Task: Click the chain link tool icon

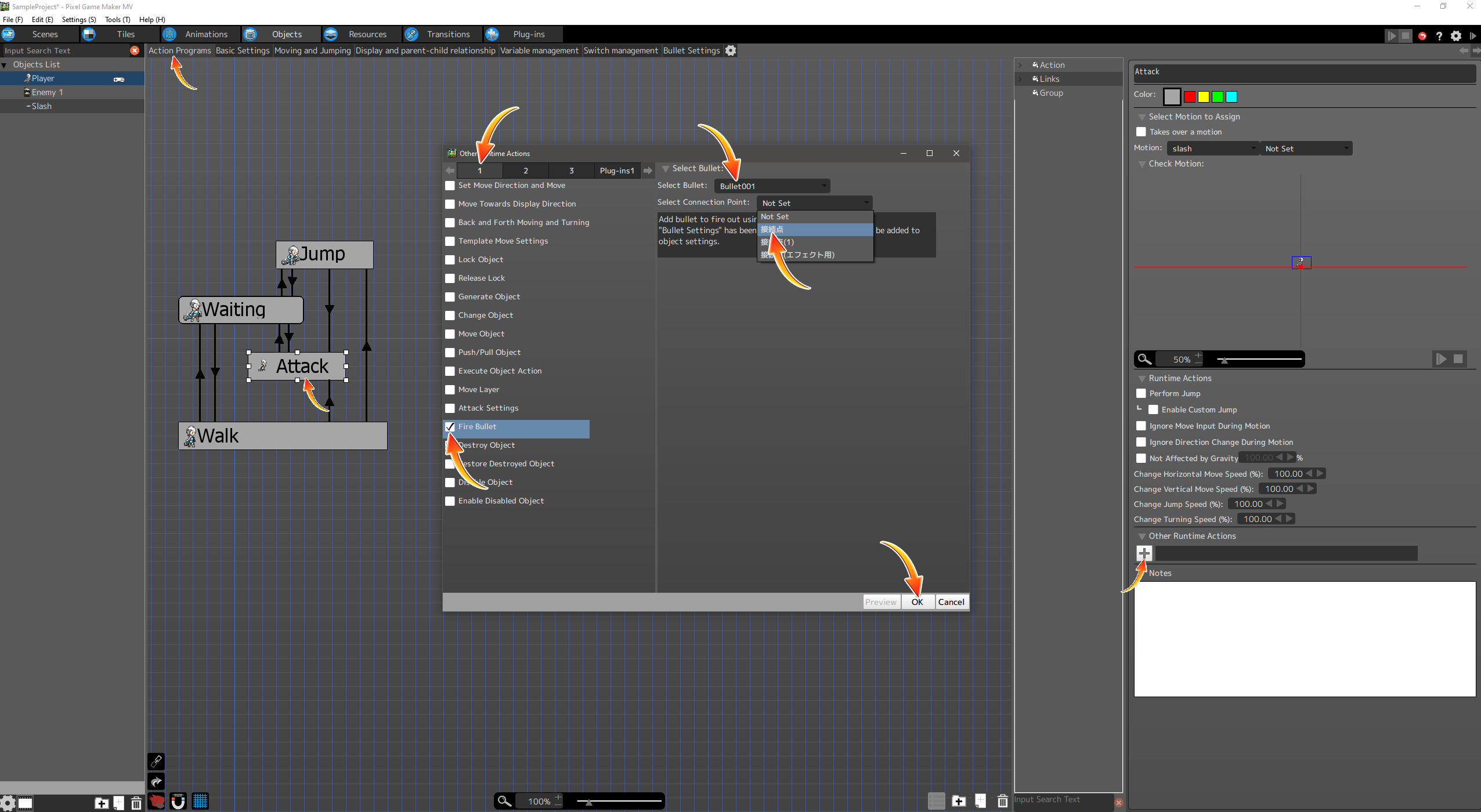Action: [156, 761]
